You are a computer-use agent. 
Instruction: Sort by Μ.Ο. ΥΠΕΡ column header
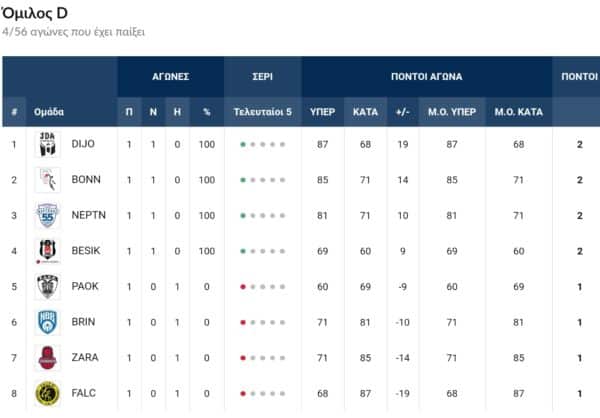pyautogui.click(x=450, y=112)
